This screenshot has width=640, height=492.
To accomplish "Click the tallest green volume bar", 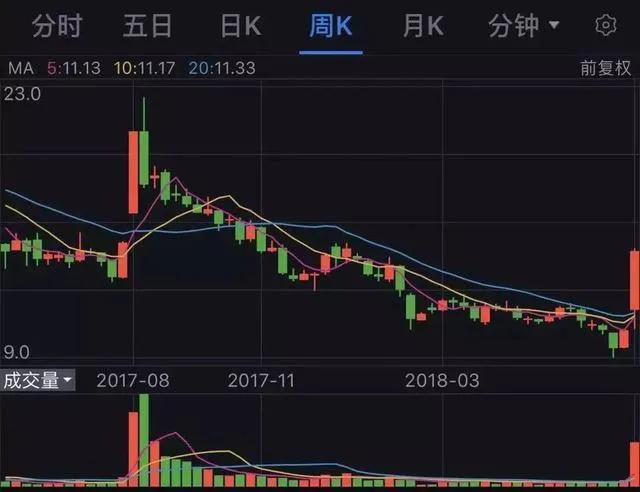I will 144,440.
